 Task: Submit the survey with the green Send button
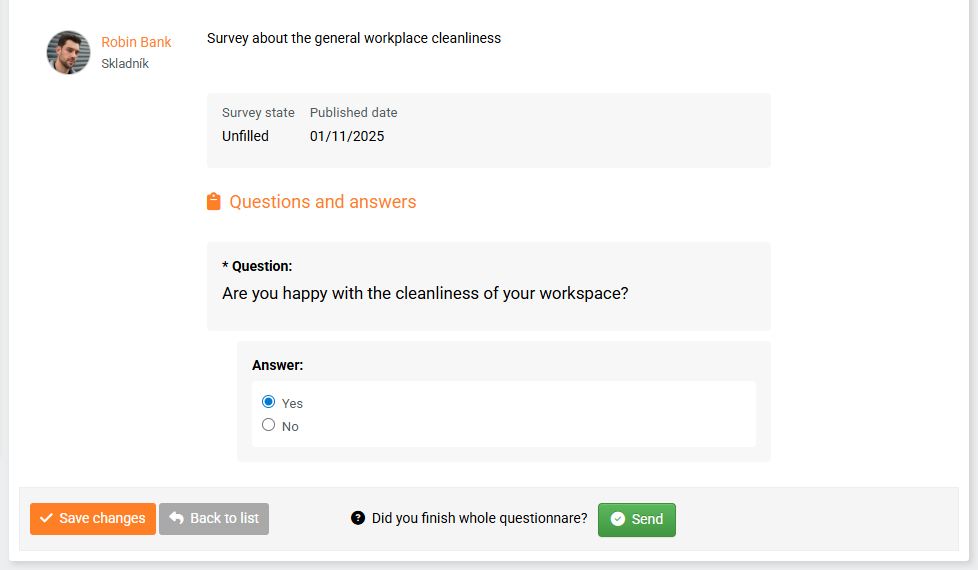pyautogui.click(x=637, y=519)
